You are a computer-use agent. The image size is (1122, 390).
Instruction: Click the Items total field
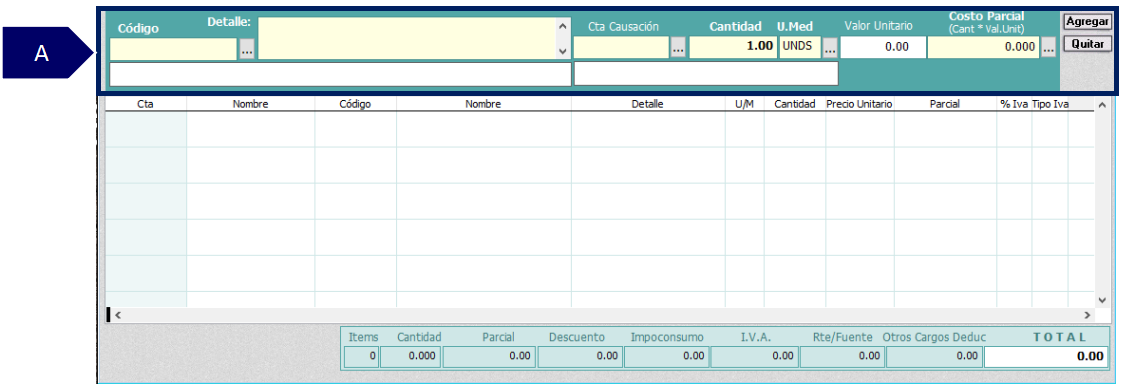tap(361, 356)
